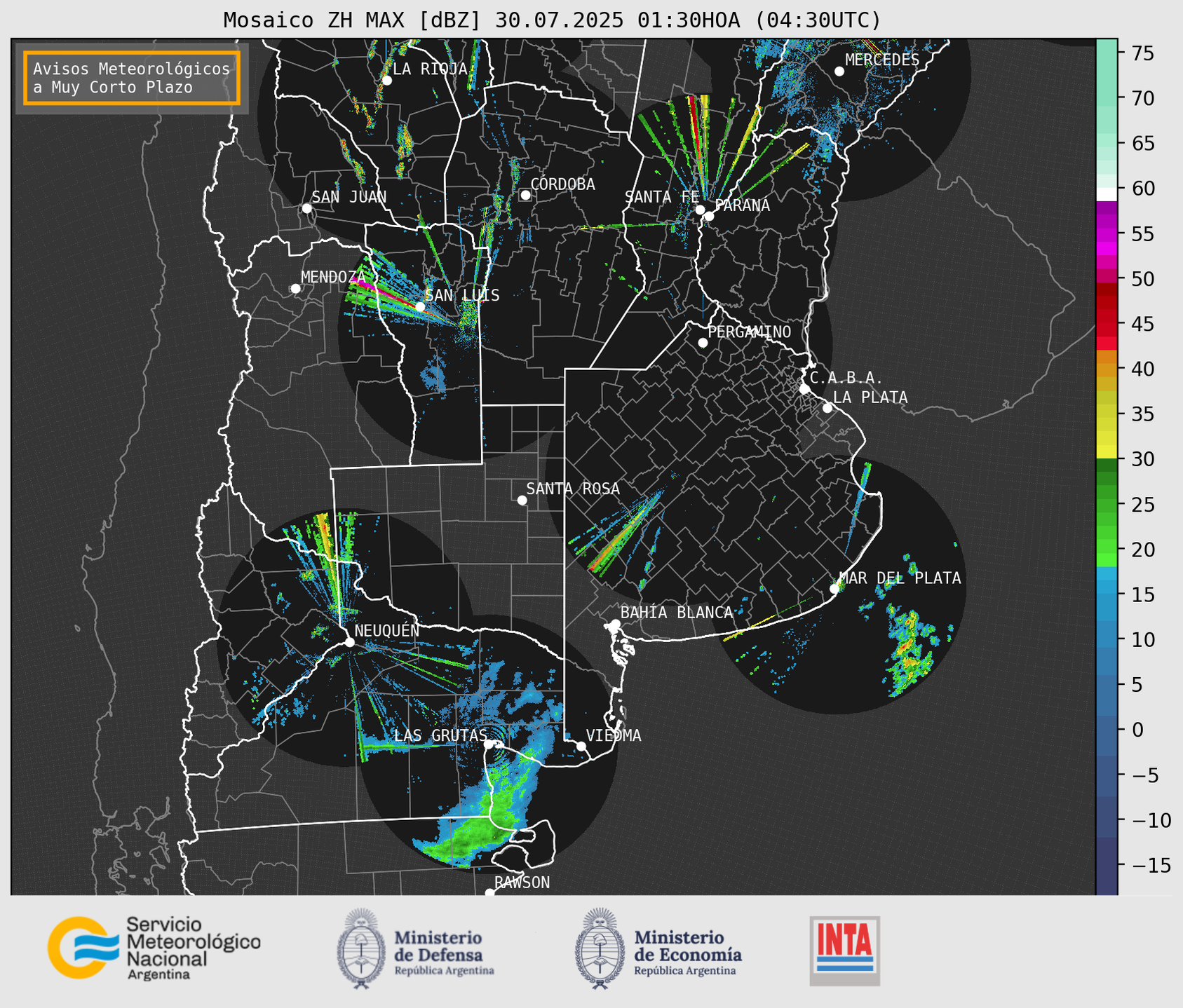Click the SANTA ROSA city label
Screen dimensions: 1183x1008
click(x=573, y=489)
